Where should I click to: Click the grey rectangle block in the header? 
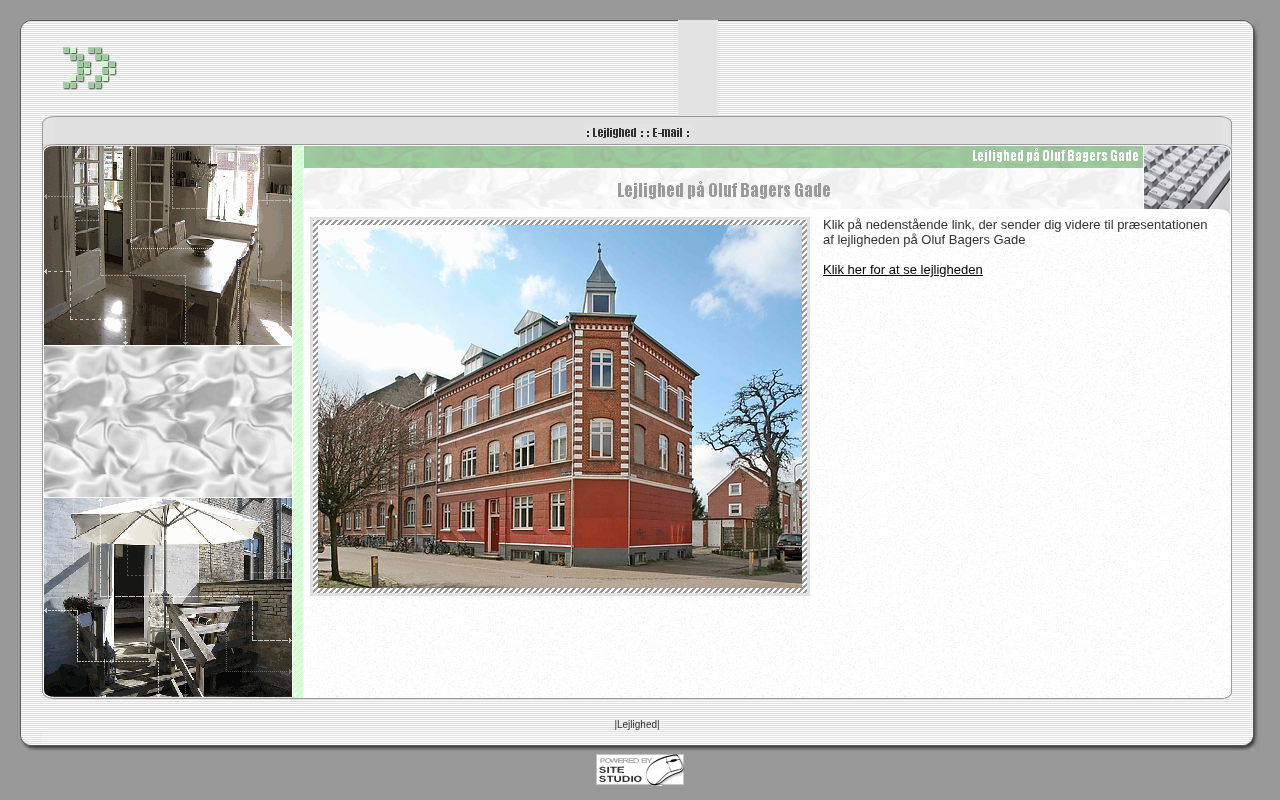click(x=697, y=67)
